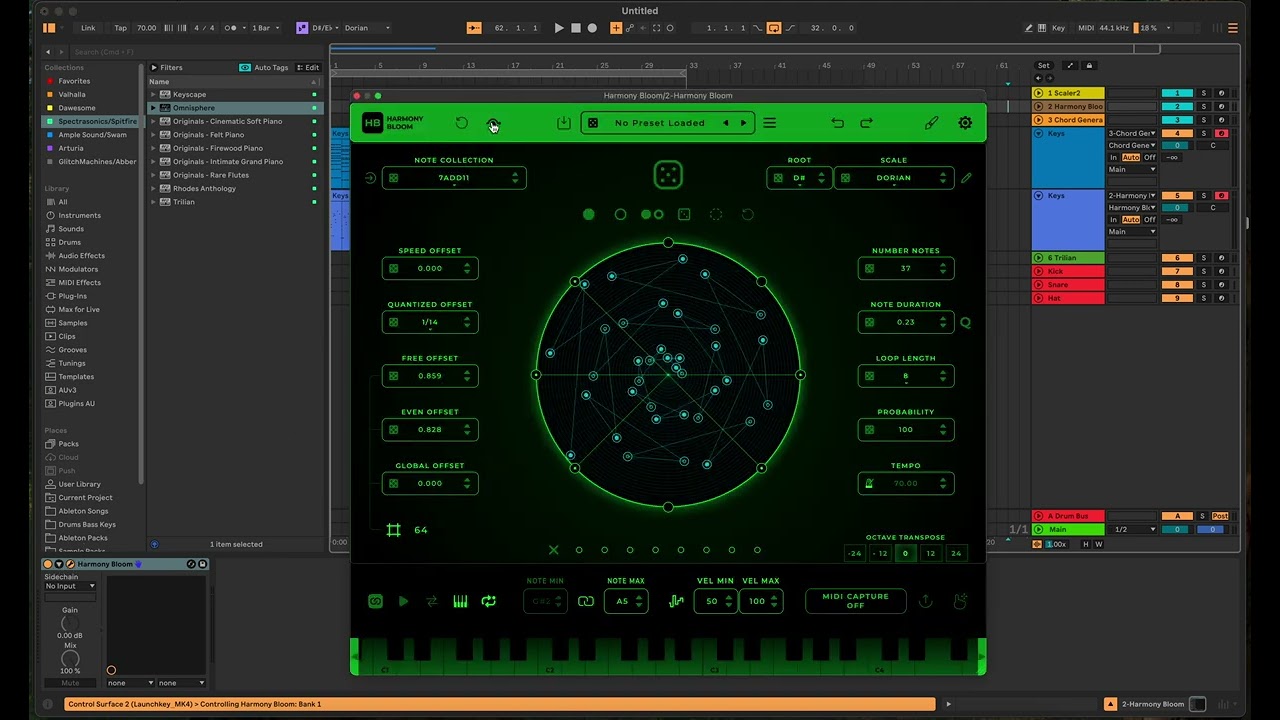Set octave transpose to -24
The width and height of the screenshot is (1280, 720).
854,553
